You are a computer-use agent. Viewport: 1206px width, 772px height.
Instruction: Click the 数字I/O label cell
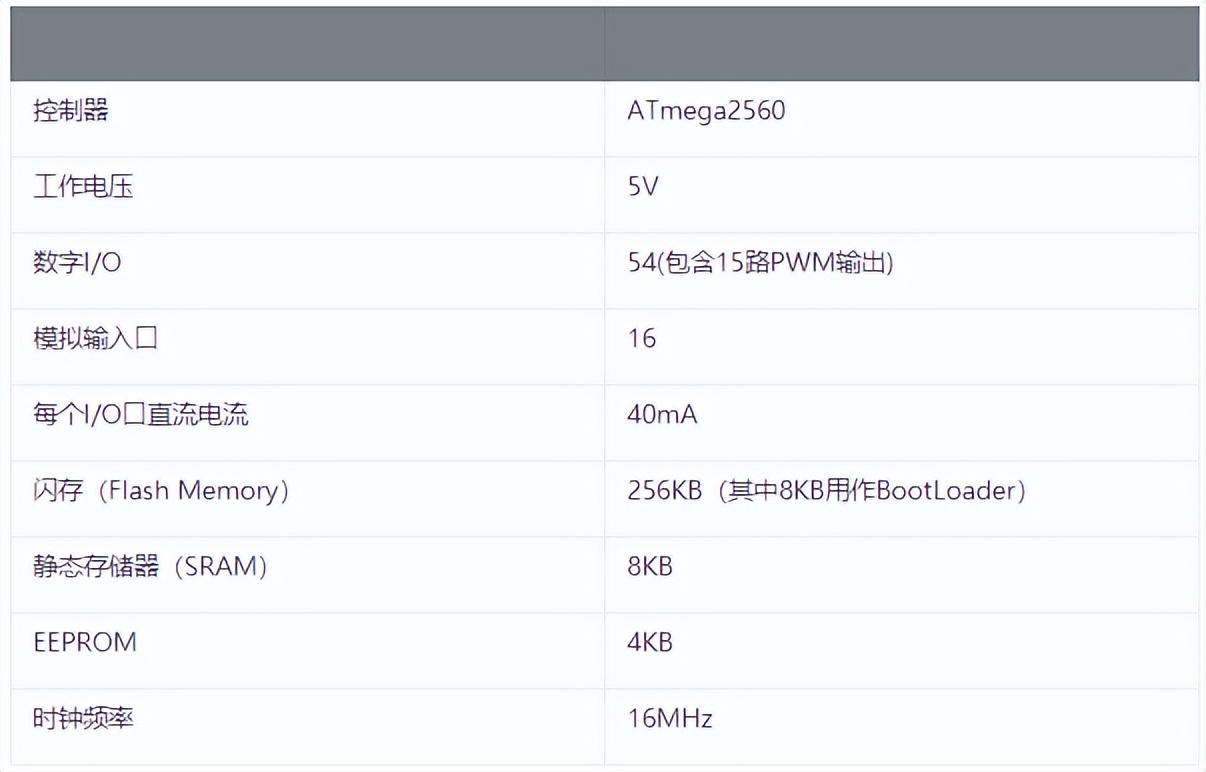point(78,263)
